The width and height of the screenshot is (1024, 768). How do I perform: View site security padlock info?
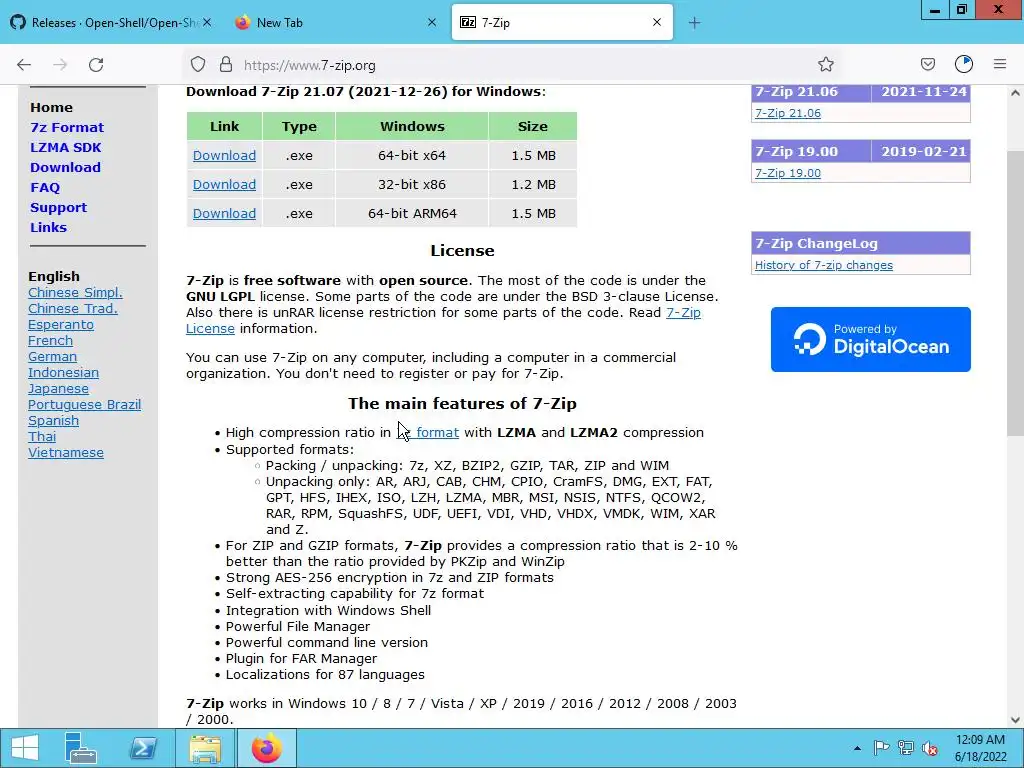(x=226, y=65)
